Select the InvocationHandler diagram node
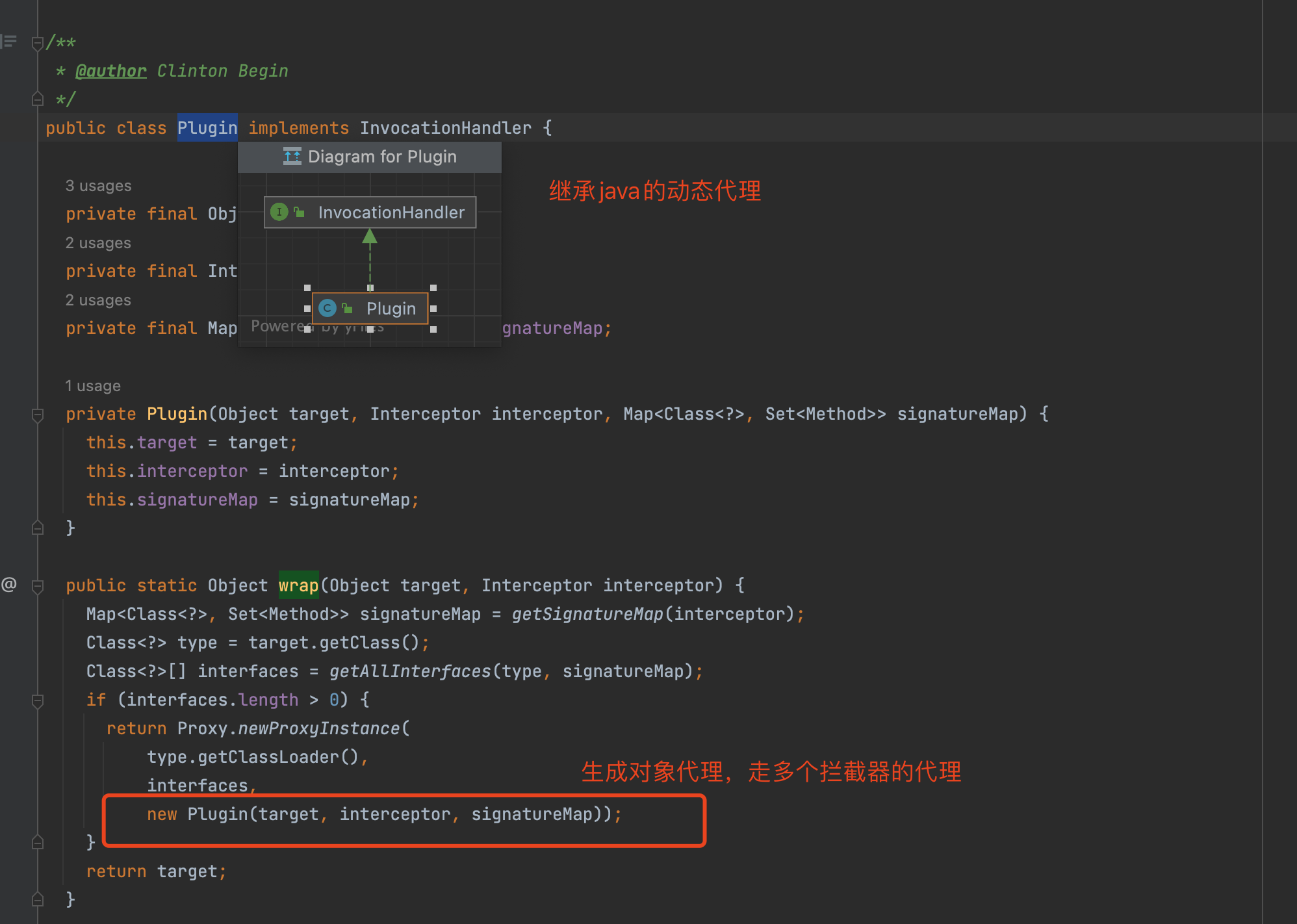 [x=370, y=212]
